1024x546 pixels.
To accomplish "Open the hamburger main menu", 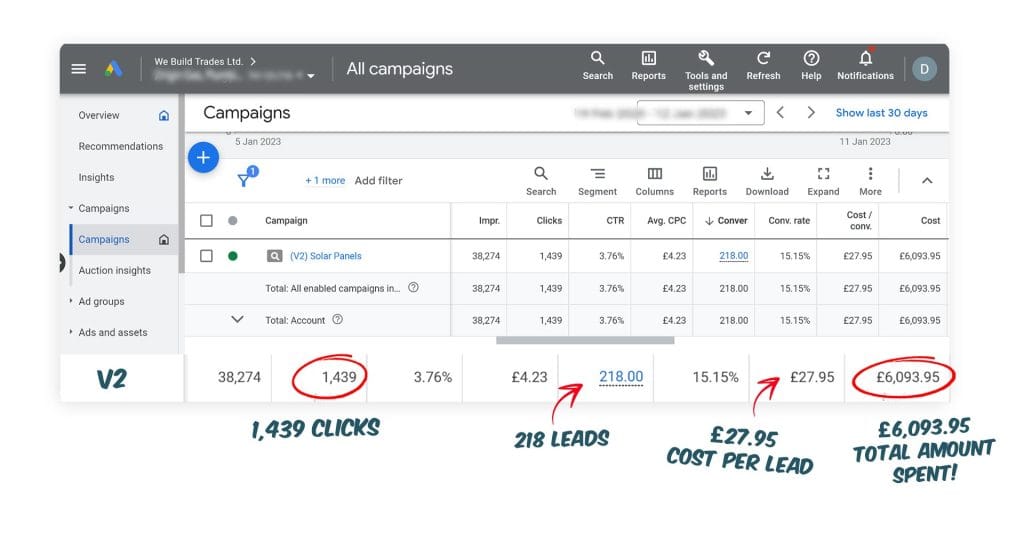I will pyautogui.click(x=79, y=69).
